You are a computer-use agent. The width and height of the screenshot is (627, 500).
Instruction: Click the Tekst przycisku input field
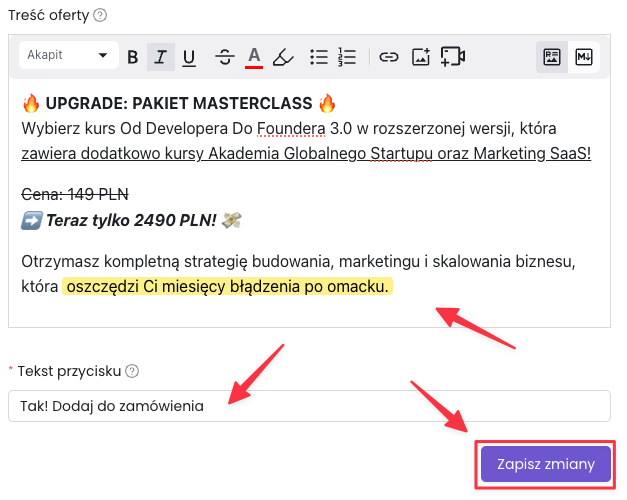(x=308, y=406)
